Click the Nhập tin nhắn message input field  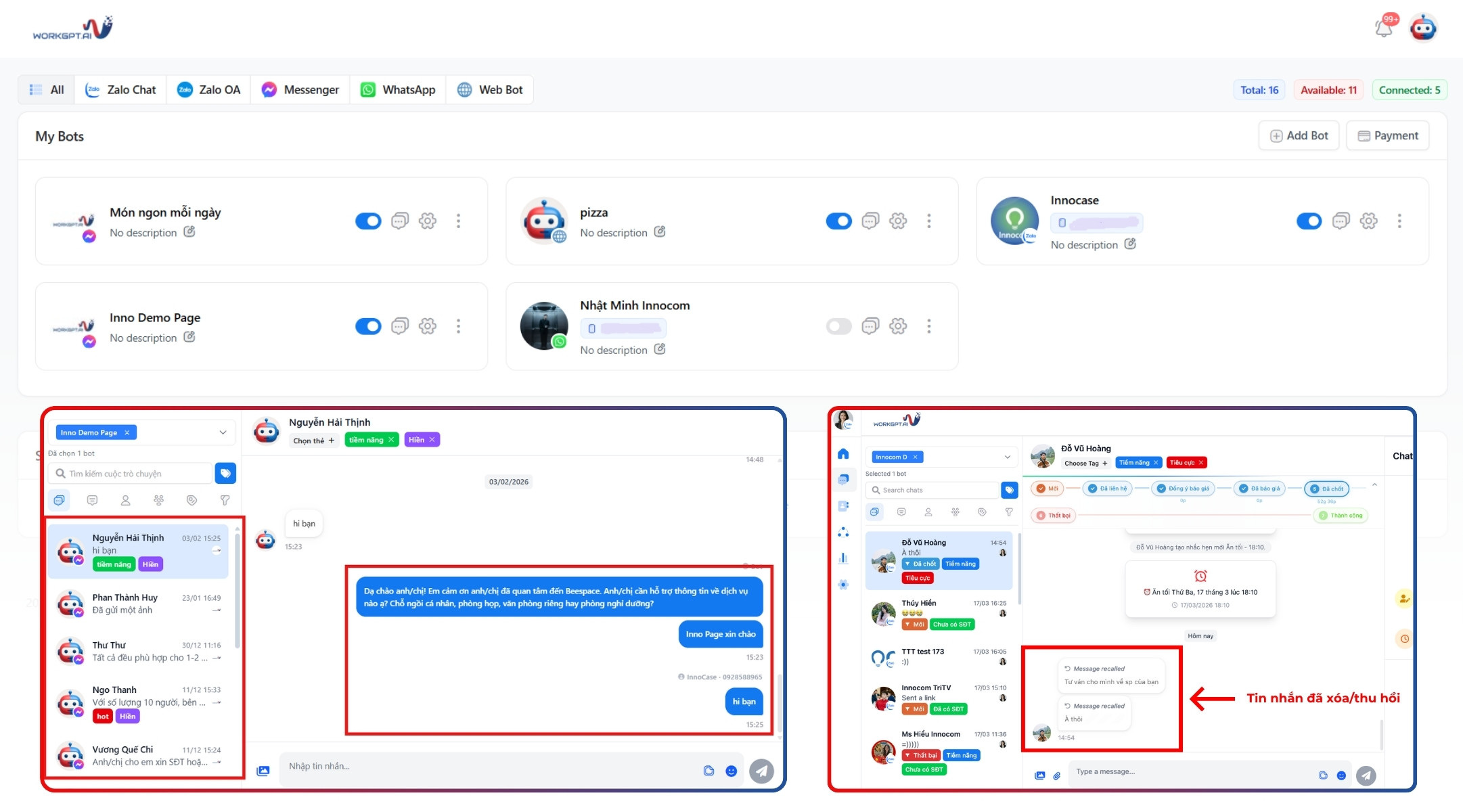point(474,766)
